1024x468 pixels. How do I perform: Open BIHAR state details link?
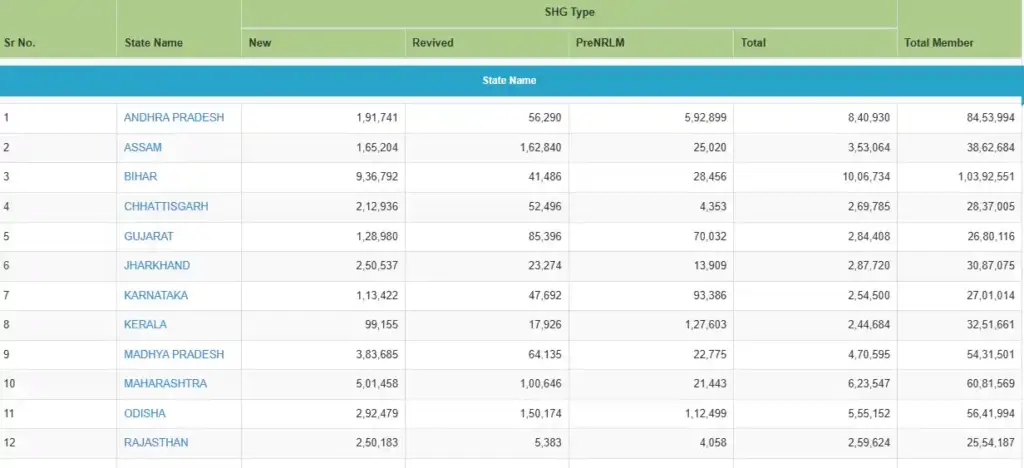[141, 177]
